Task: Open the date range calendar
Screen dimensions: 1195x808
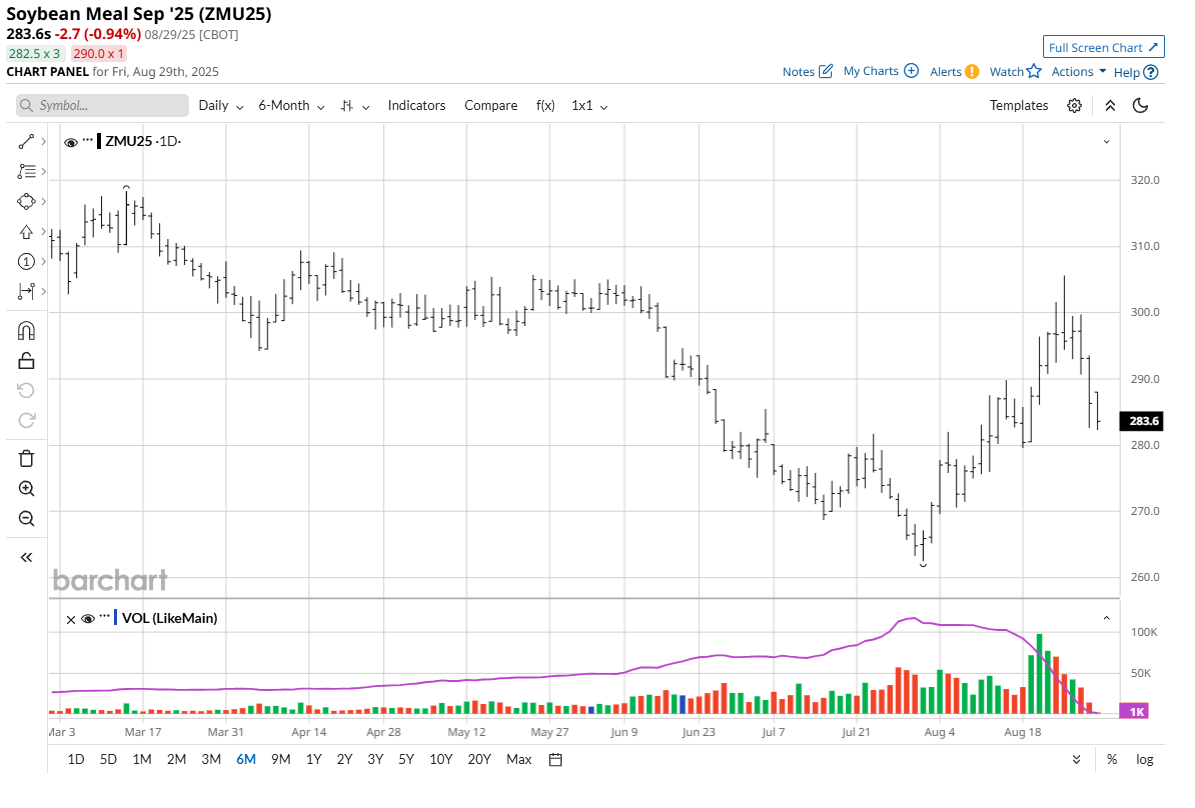Action: pyautogui.click(x=556, y=760)
